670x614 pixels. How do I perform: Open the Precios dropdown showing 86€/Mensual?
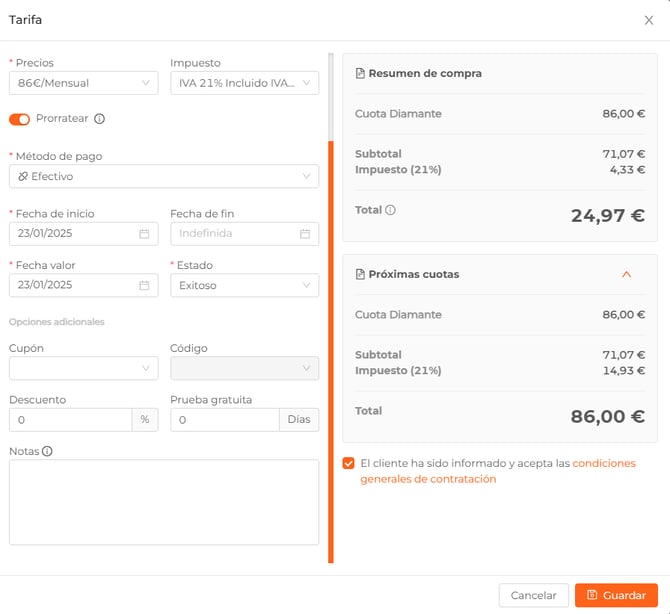click(83, 83)
